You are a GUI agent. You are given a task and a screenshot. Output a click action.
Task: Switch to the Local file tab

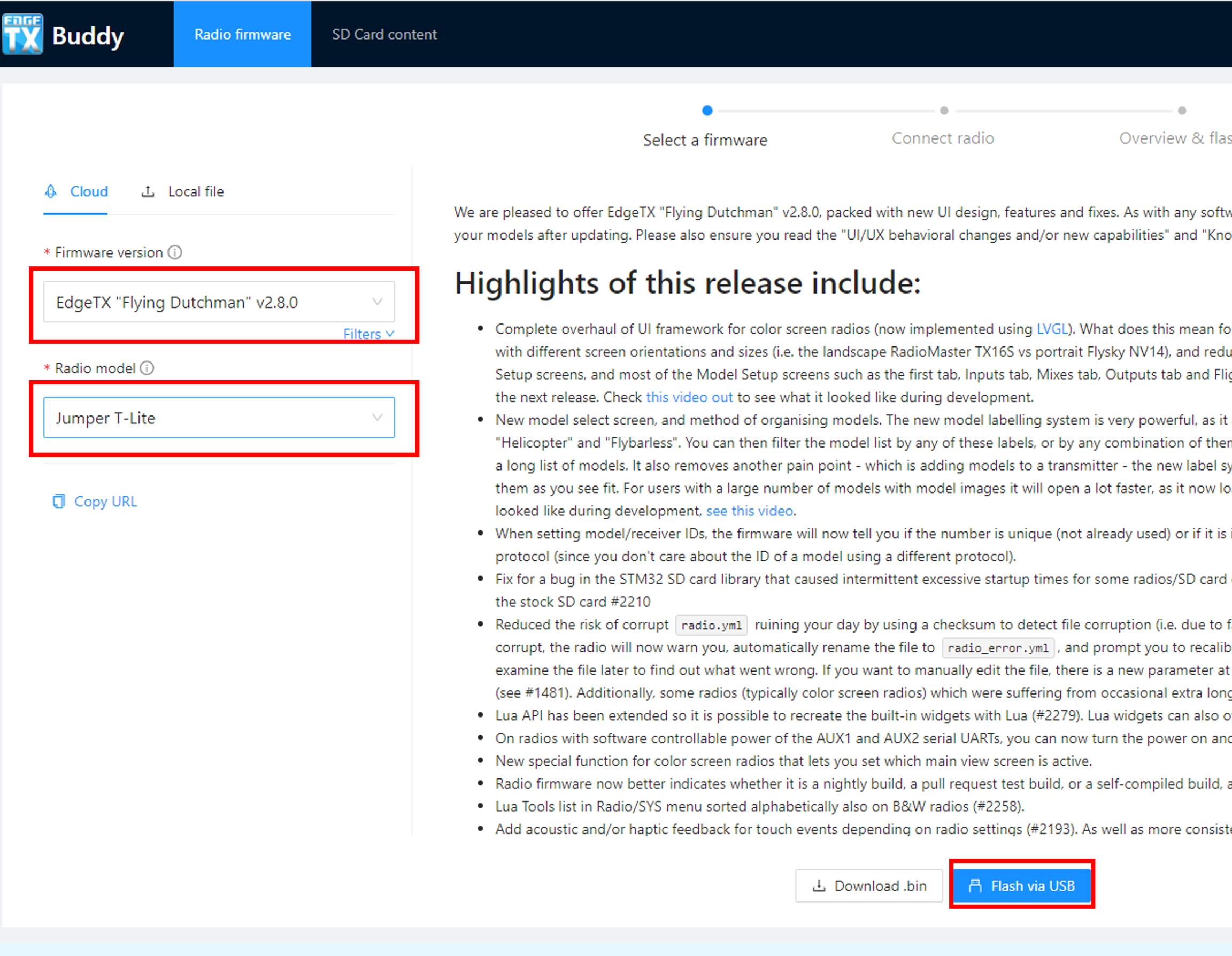click(x=195, y=192)
